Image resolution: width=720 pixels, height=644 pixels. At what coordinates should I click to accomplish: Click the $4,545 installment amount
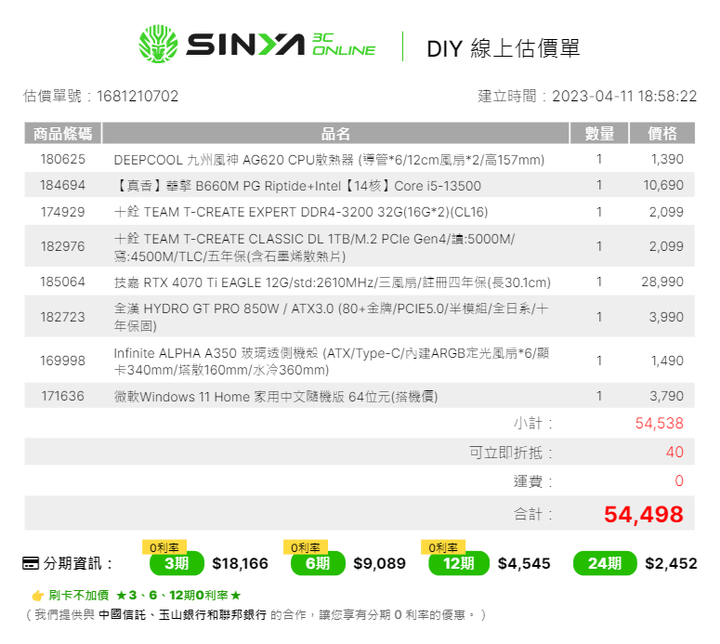pos(524,564)
